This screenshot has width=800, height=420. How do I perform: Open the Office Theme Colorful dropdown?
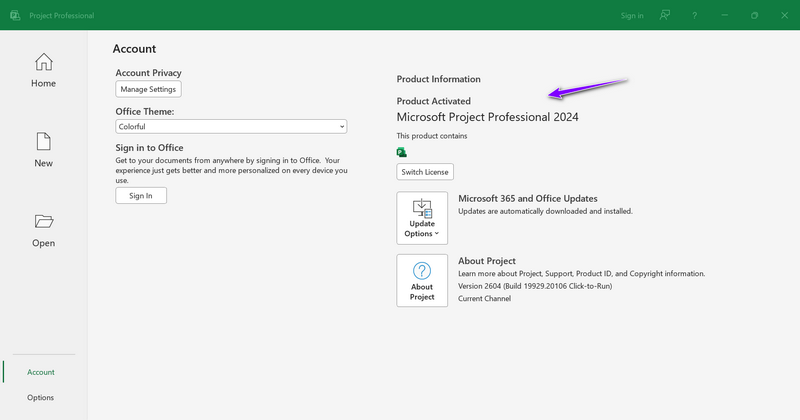(231, 127)
